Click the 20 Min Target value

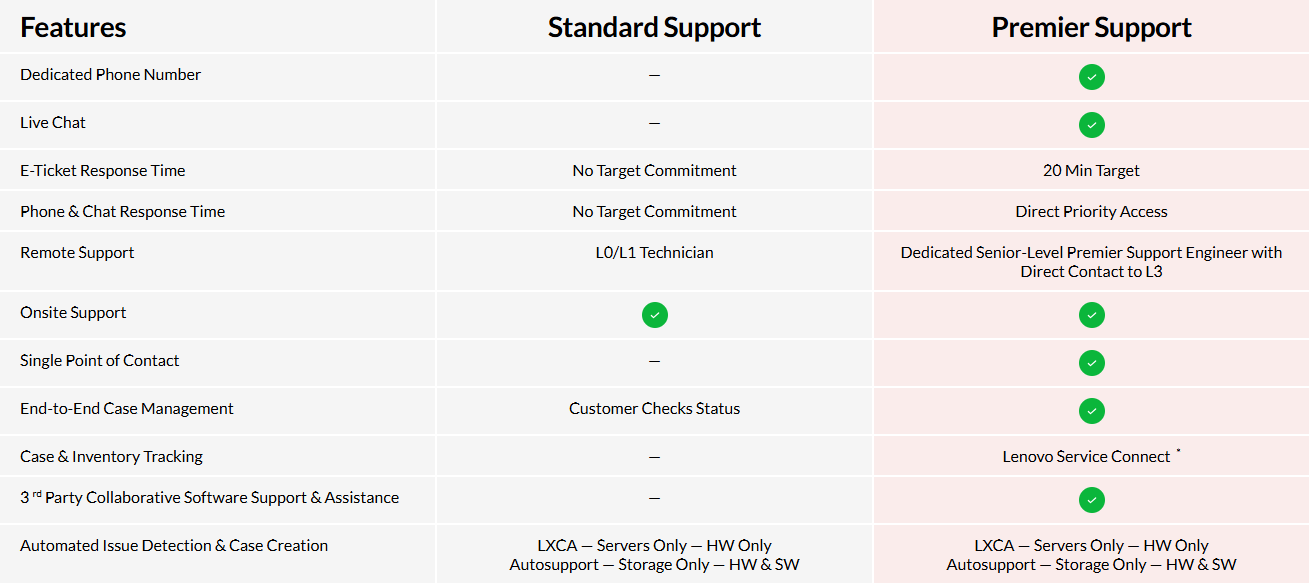tap(1091, 171)
